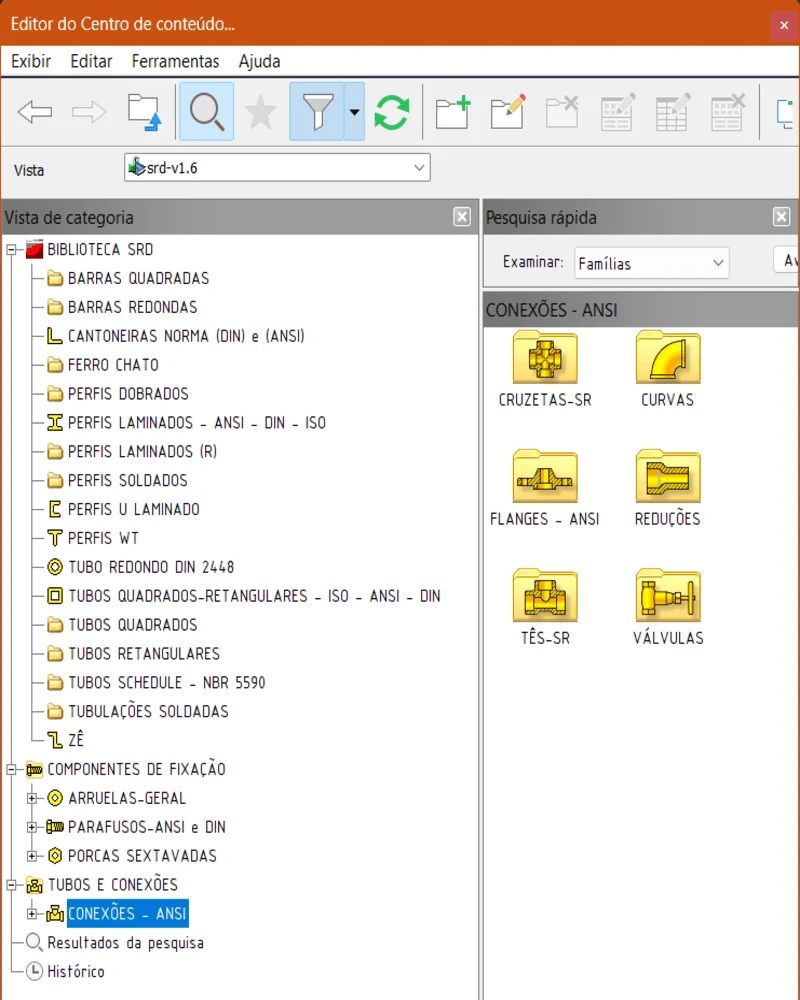Click the create new category icon
800x1000 pixels.
tap(453, 112)
